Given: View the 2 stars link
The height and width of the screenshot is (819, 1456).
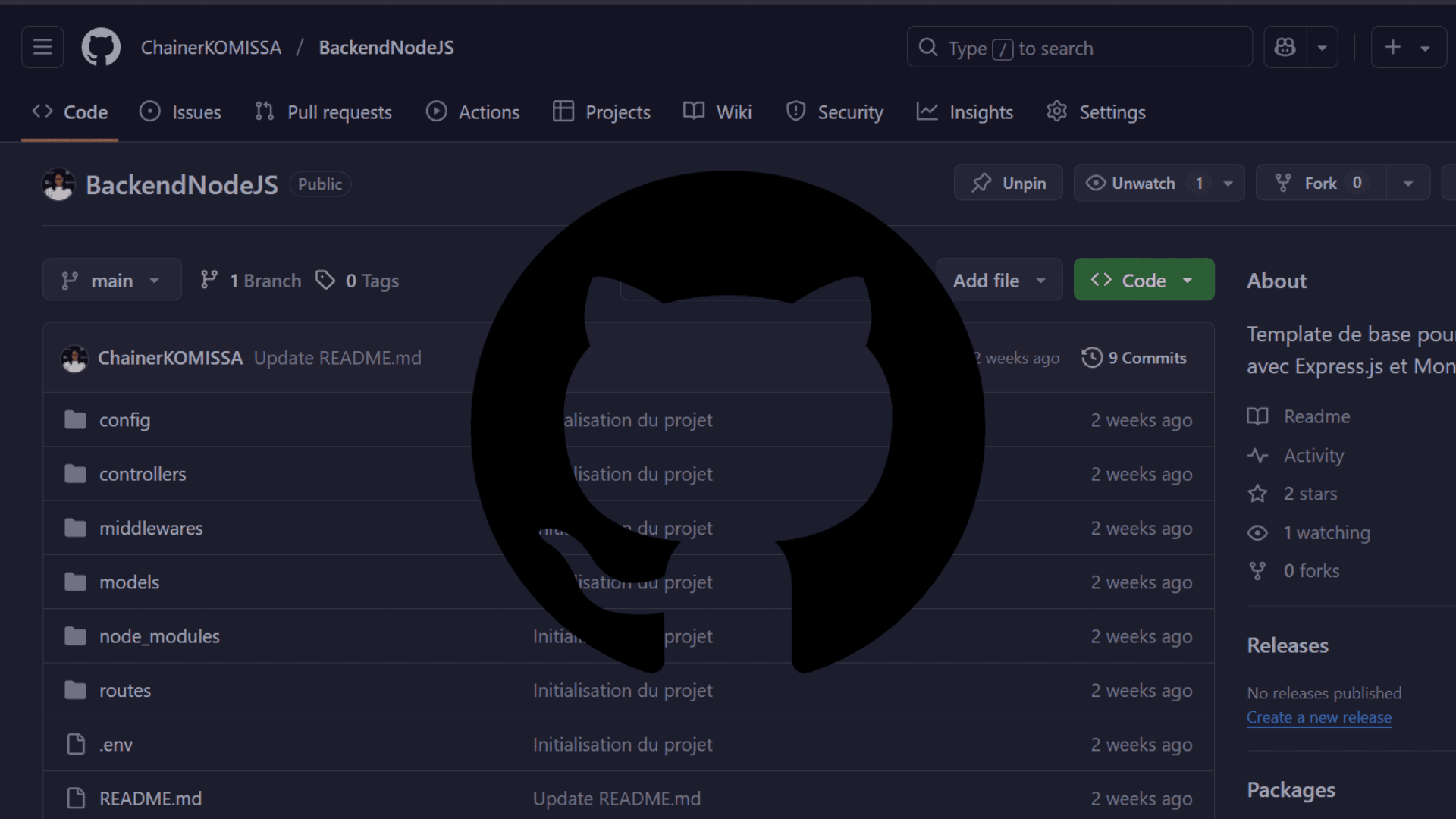Looking at the screenshot, I should coord(1310,494).
